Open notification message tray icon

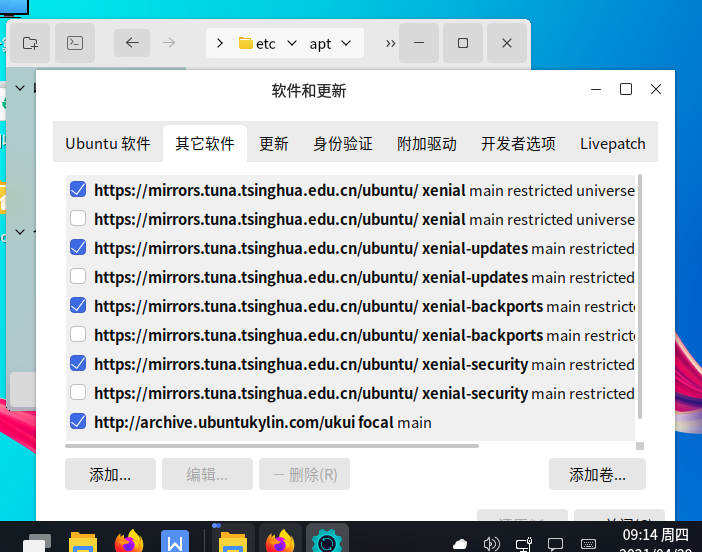point(556,544)
